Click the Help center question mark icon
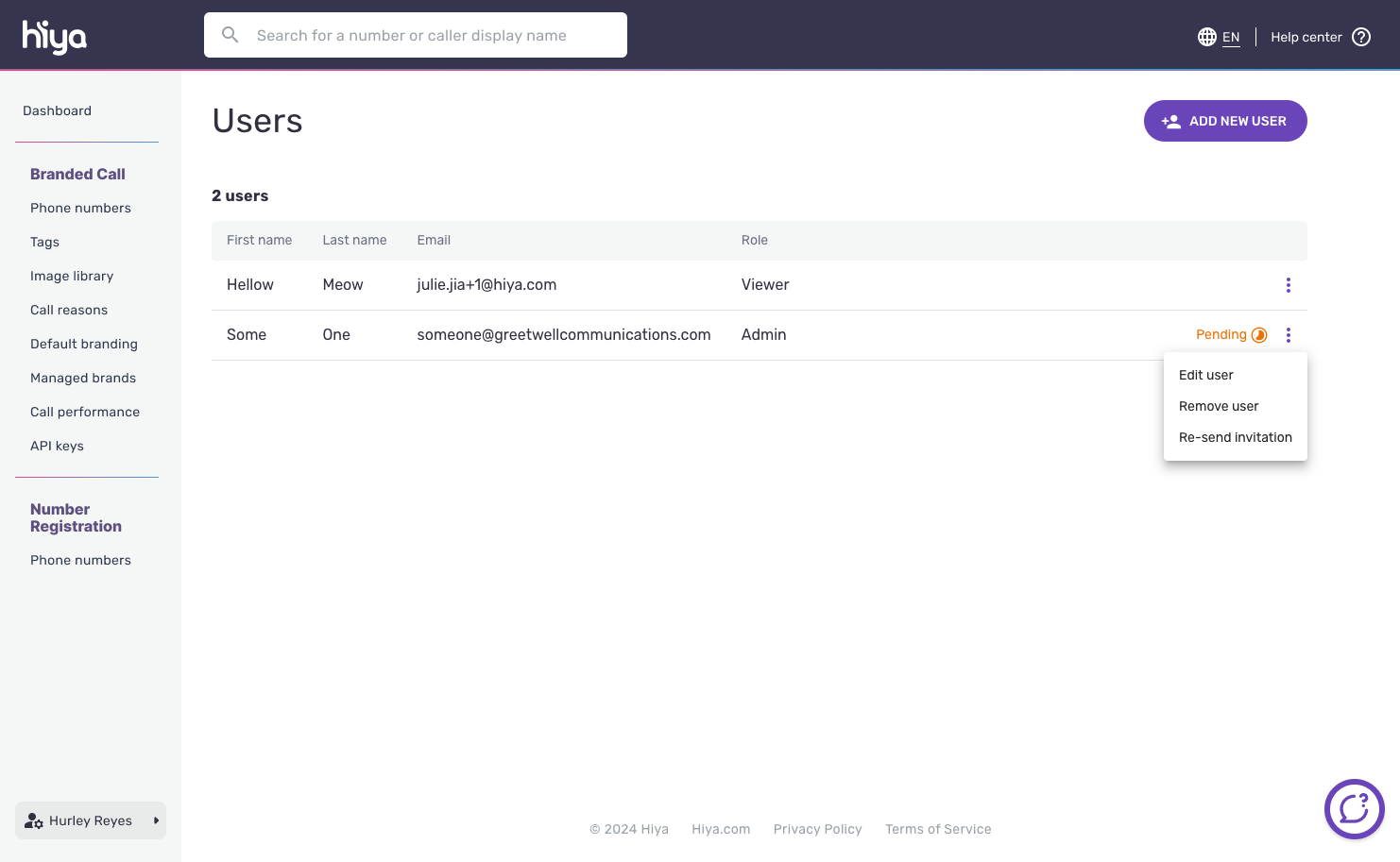The width and height of the screenshot is (1400, 862). click(1361, 37)
